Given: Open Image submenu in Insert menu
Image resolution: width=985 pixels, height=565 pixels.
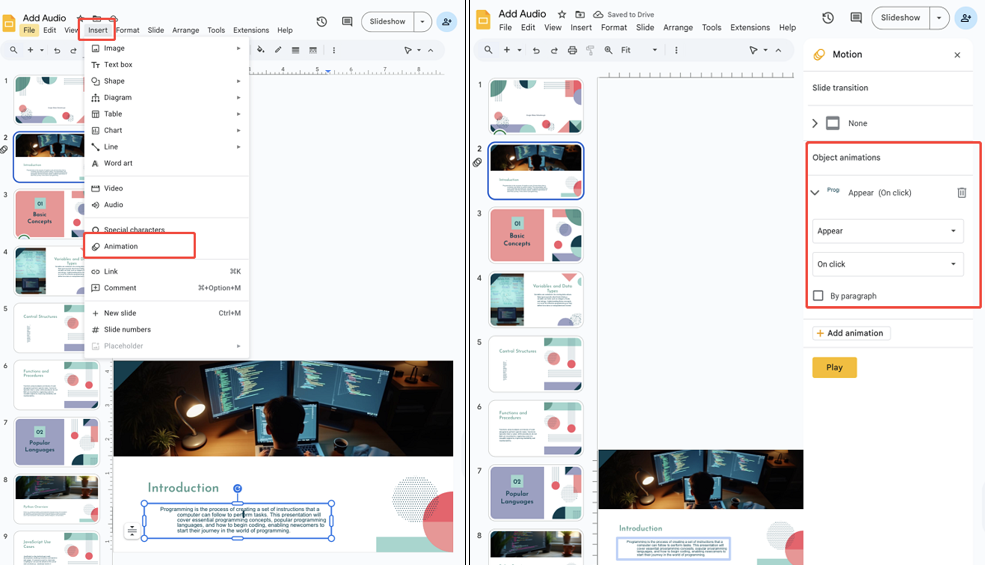Looking at the screenshot, I should pos(166,48).
